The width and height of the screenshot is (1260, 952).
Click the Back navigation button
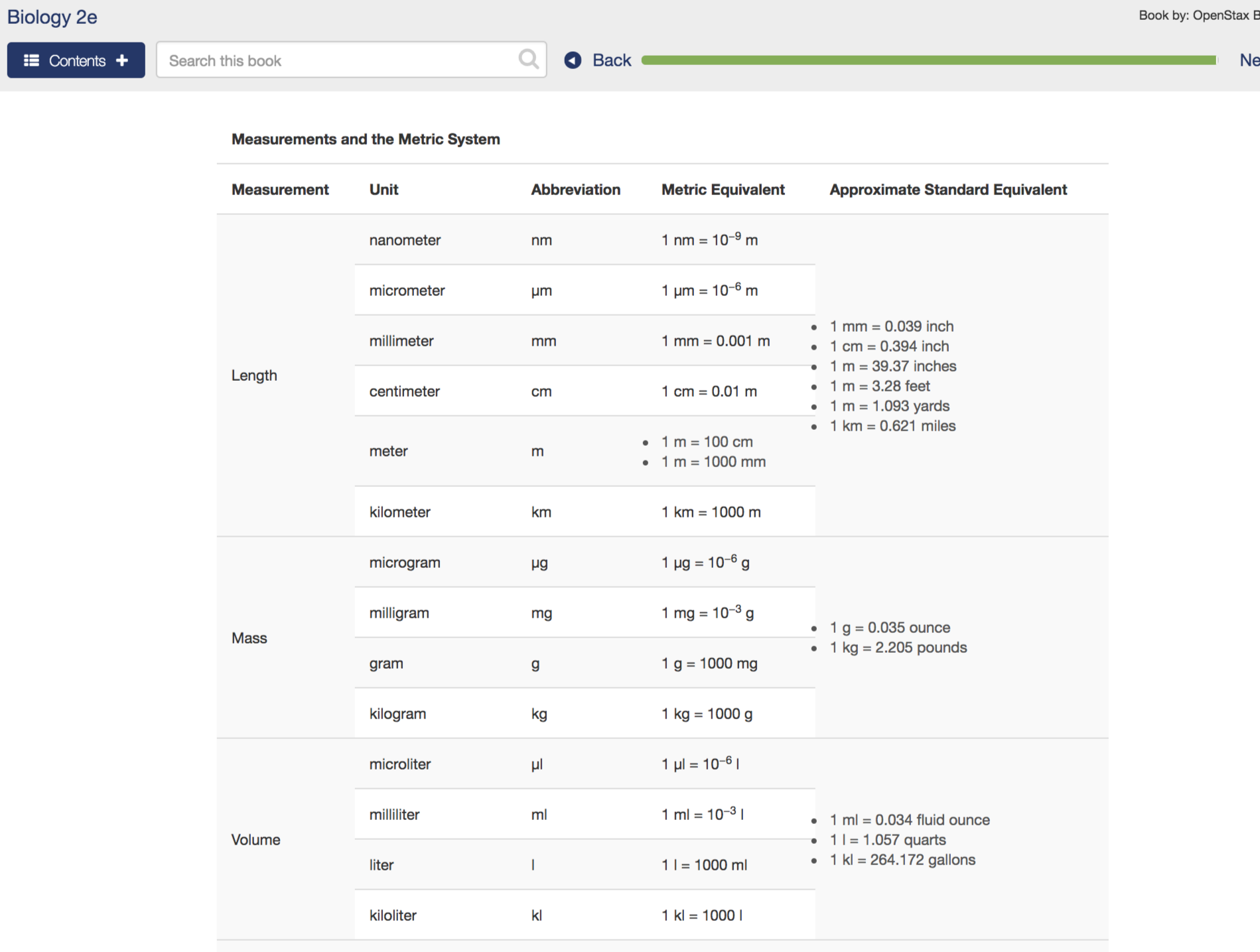[611, 60]
